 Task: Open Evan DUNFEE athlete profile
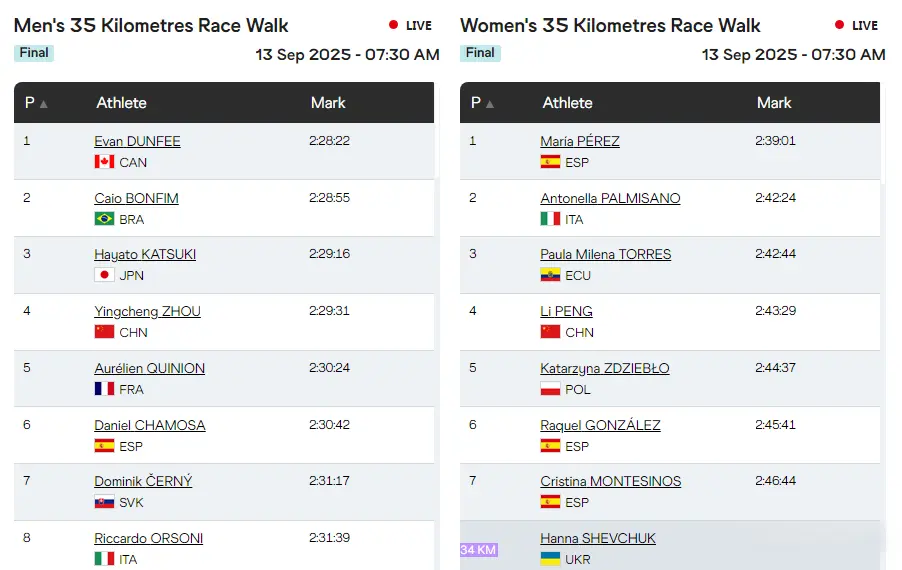click(x=137, y=141)
